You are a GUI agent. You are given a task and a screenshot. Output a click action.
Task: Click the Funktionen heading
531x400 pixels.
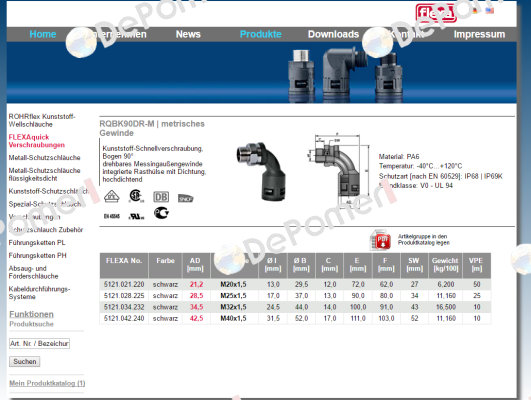[x=31, y=314]
